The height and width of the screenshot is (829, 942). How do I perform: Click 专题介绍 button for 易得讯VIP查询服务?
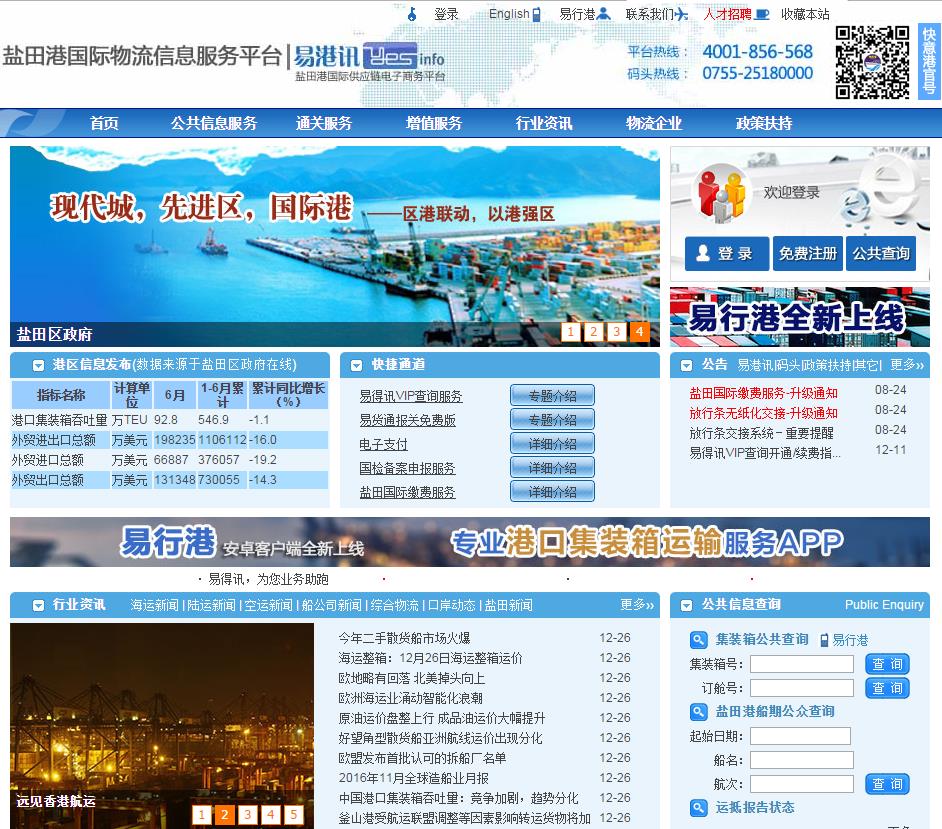tap(552, 396)
